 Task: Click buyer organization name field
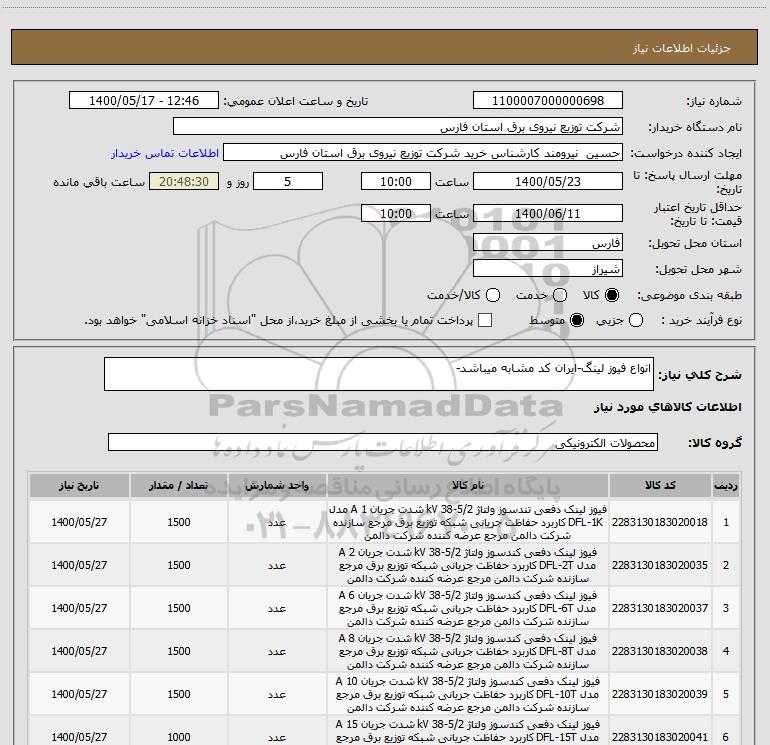[398, 127]
